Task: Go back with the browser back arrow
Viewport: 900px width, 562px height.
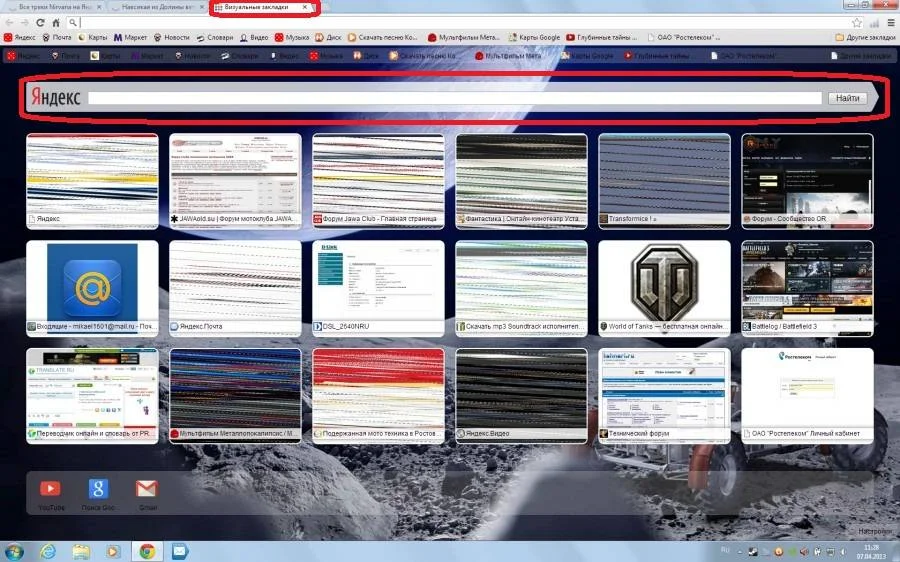Action: [x=10, y=23]
